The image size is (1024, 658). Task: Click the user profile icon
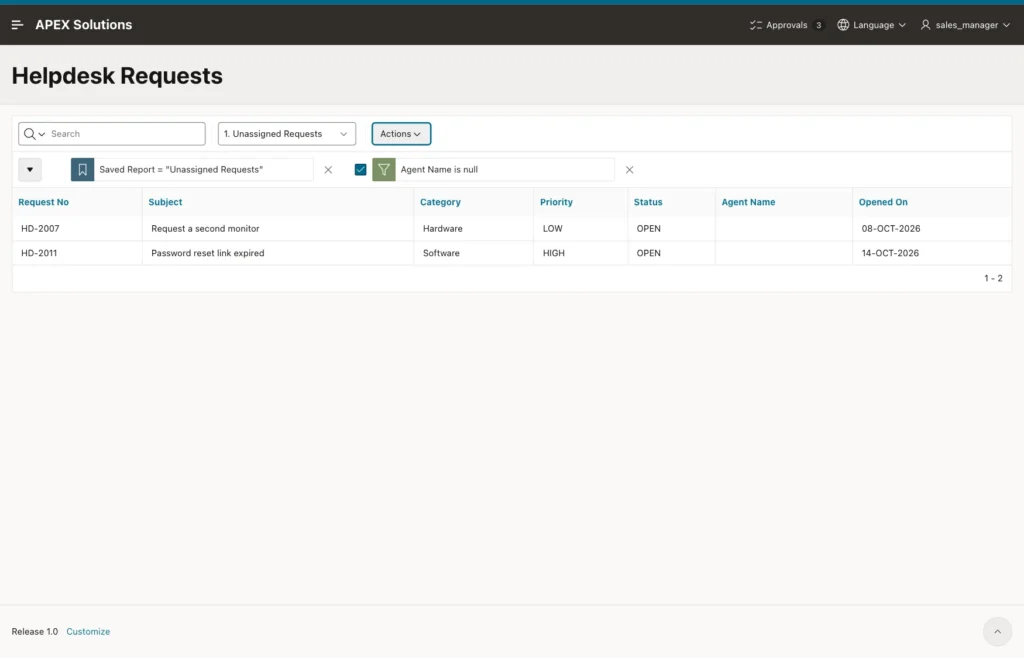pyautogui.click(x=925, y=25)
